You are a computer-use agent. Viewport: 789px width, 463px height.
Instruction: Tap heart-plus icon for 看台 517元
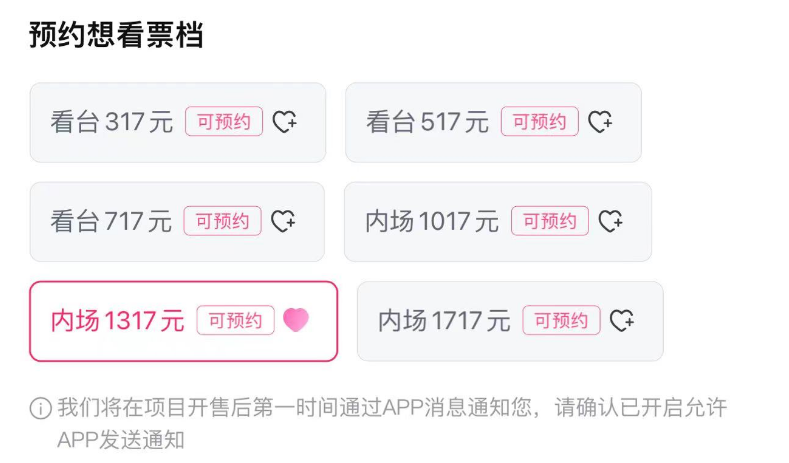pyautogui.click(x=600, y=122)
